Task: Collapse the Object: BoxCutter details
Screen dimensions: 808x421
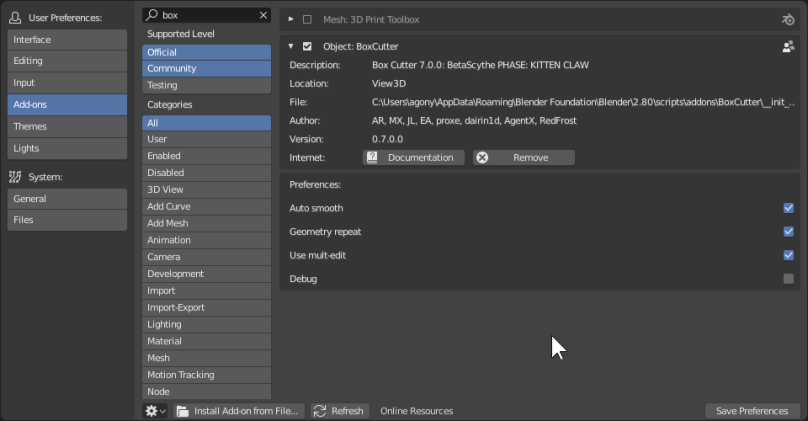Action: 291,46
